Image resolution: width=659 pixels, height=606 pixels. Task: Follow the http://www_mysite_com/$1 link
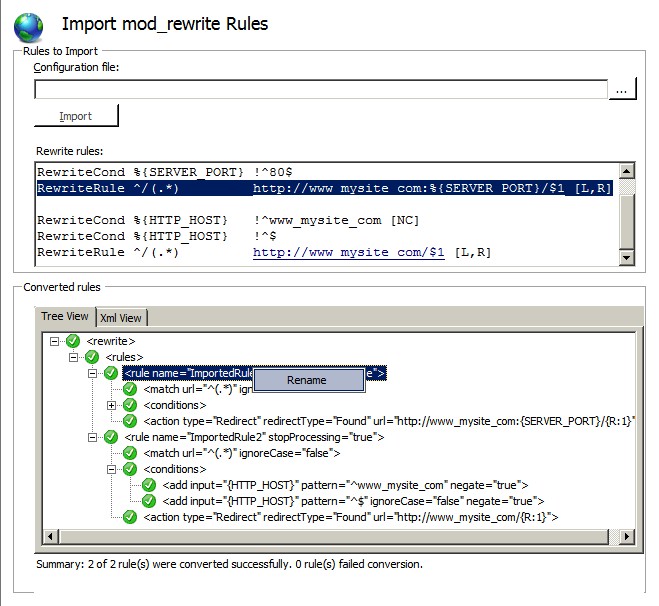point(348,252)
